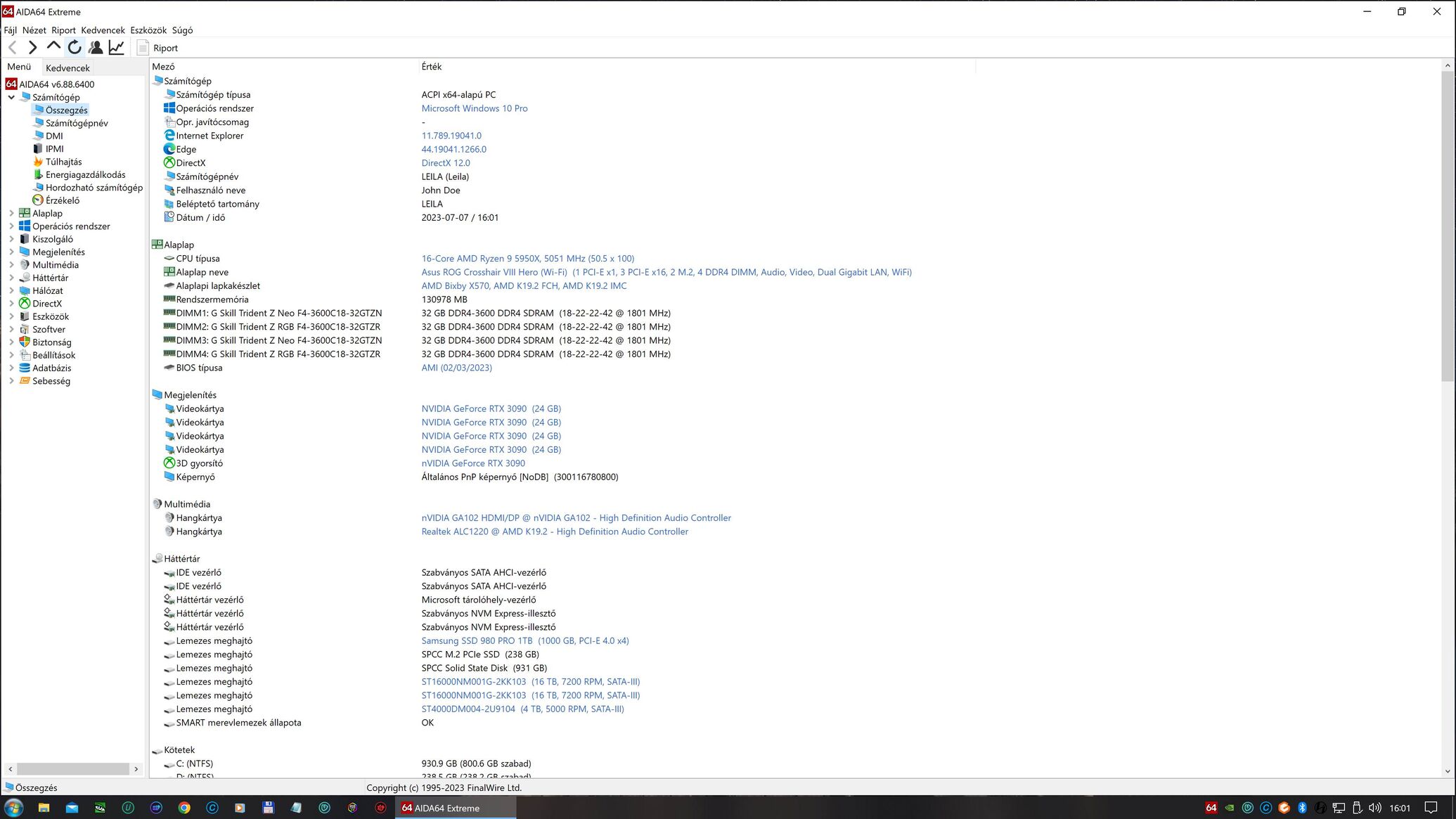Click the Bluetooth tray icon
Image resolution: width=1456 pixels, height=819 pixels.
(1302, 808)
